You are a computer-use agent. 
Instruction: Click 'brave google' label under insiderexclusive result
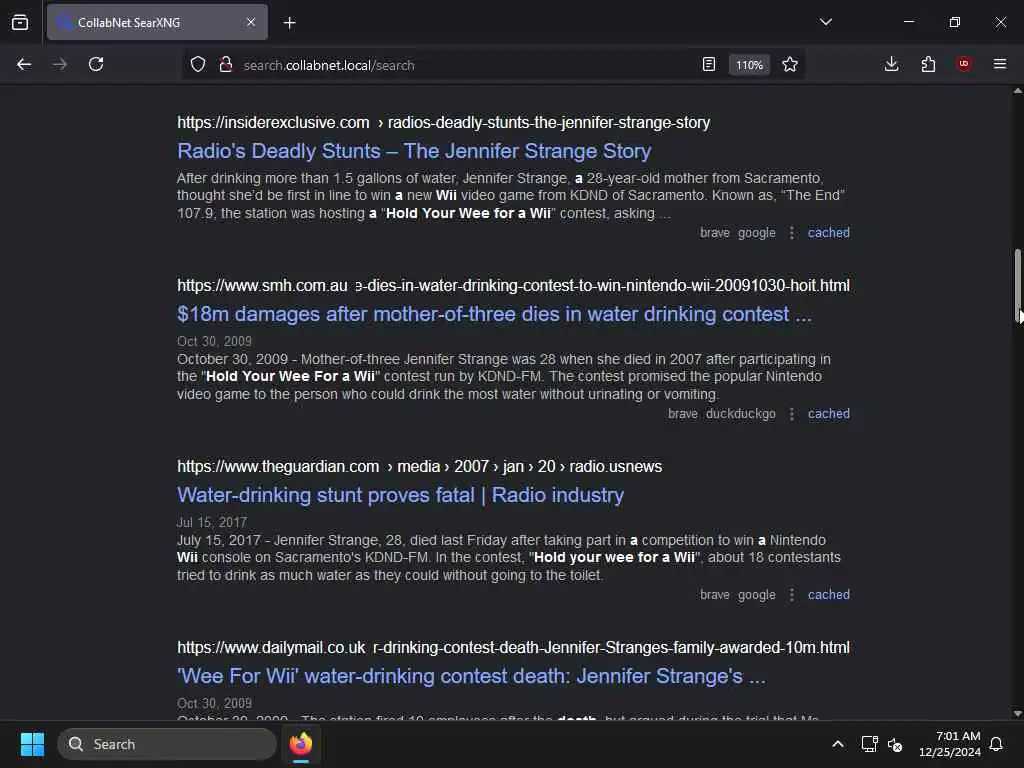coord(738,232)
